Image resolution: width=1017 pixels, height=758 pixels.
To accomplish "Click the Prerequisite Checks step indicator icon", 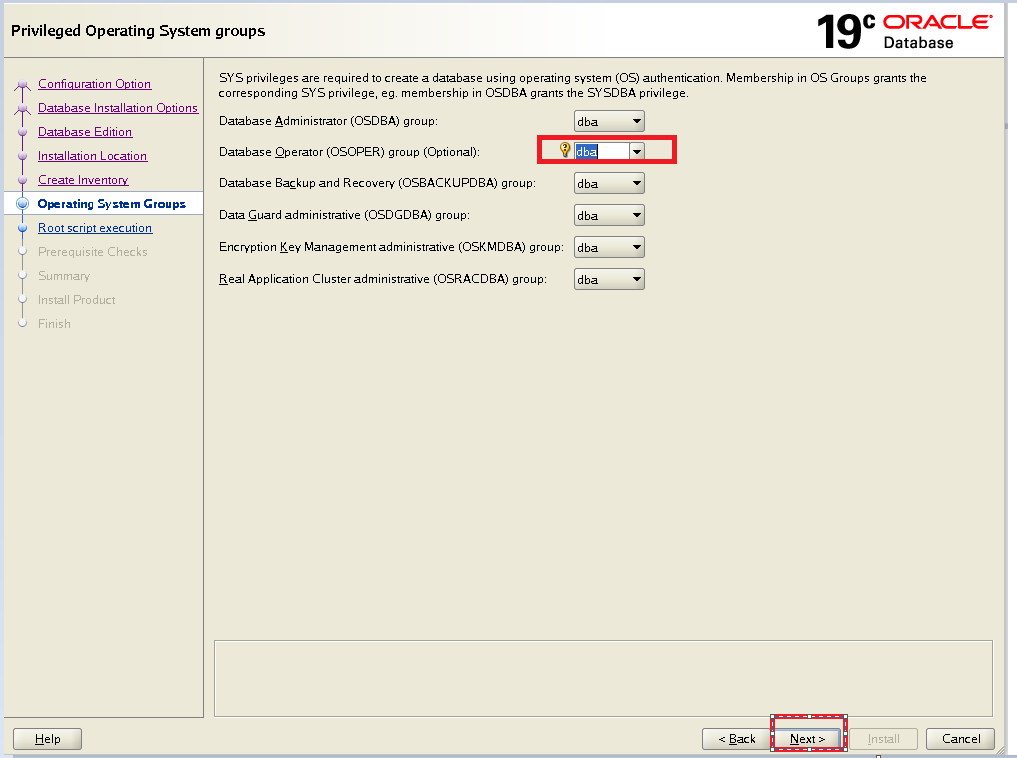I will (22, 251).
